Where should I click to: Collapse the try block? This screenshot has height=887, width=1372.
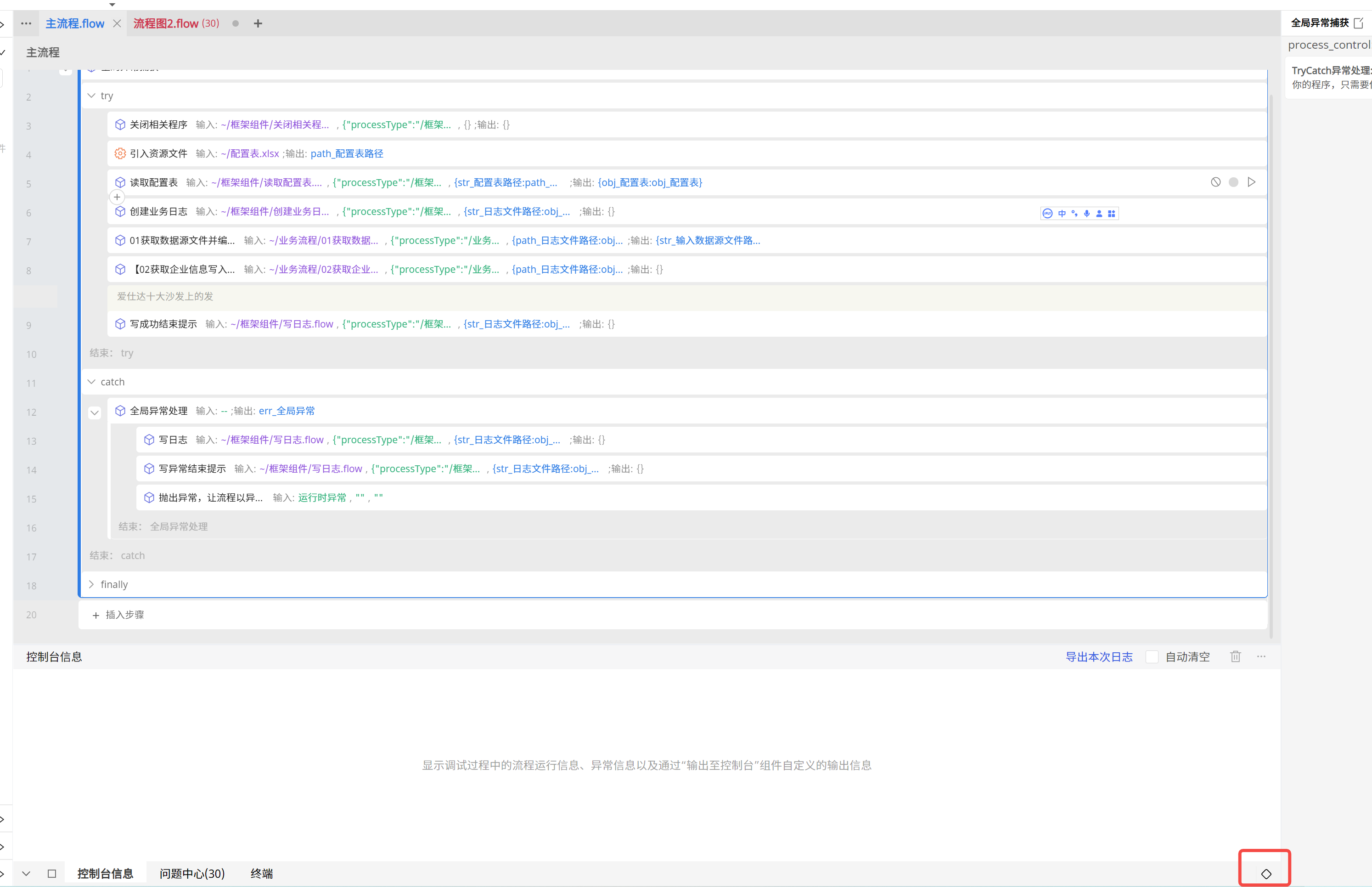(x=91, y=96)
